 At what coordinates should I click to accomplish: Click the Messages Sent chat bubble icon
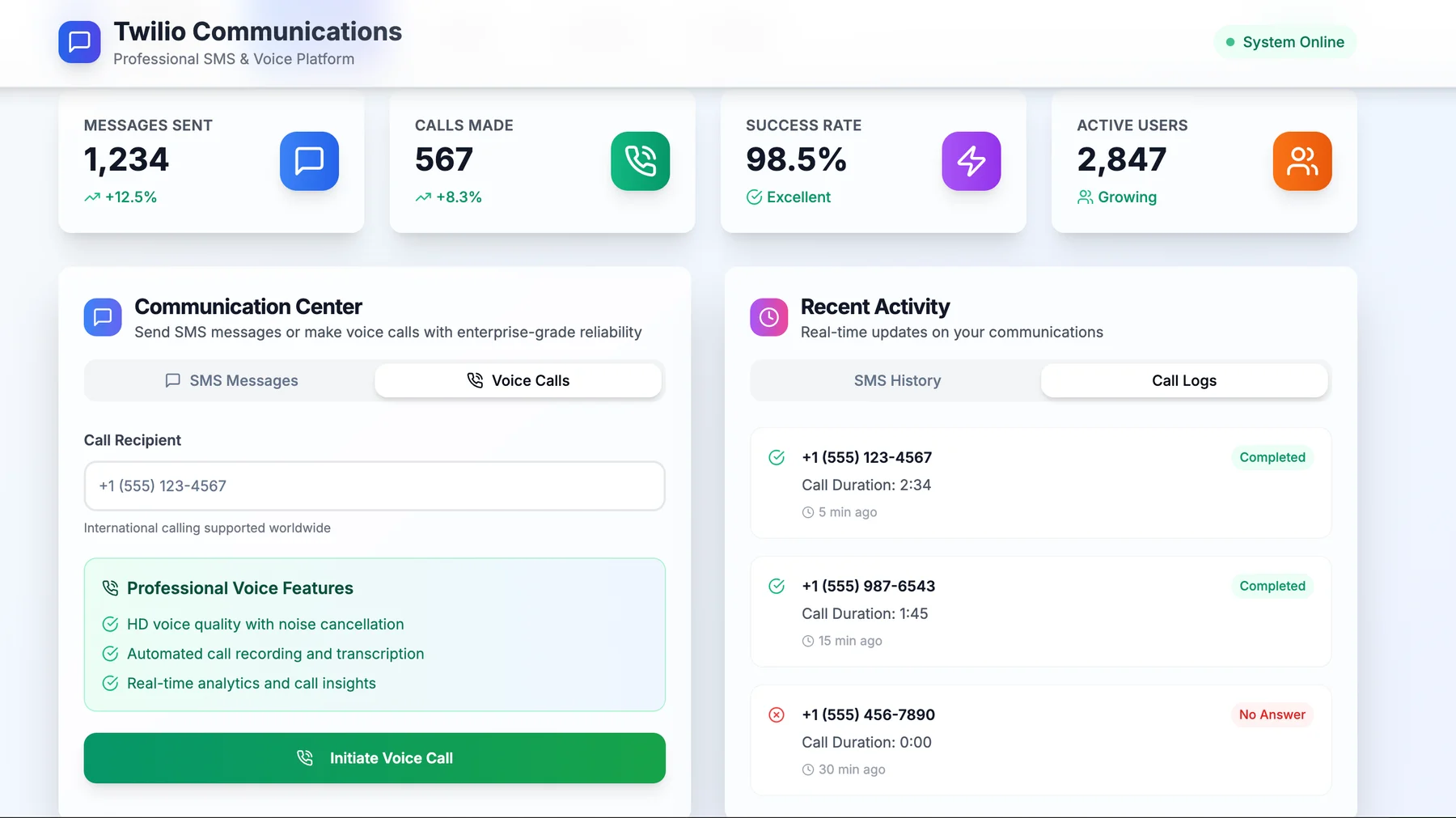[309, 161]
